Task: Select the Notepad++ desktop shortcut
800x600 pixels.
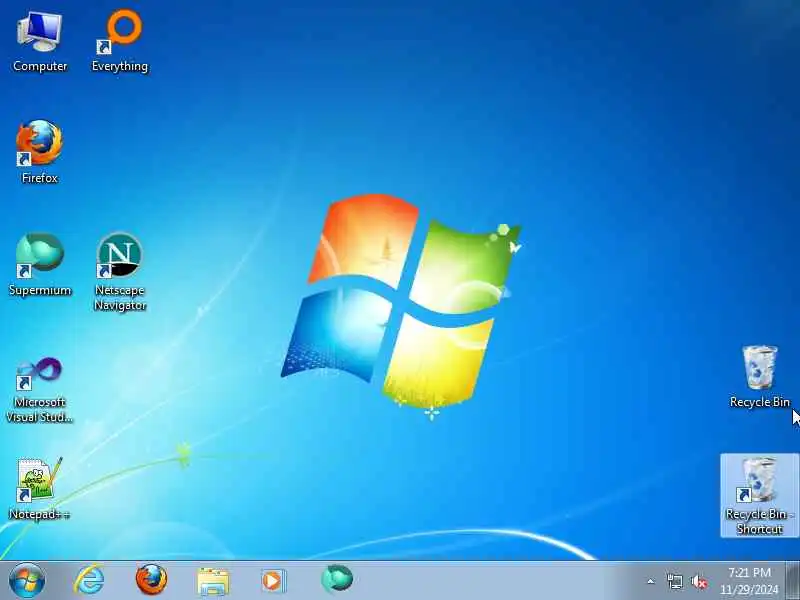Action: pos(40,488)
